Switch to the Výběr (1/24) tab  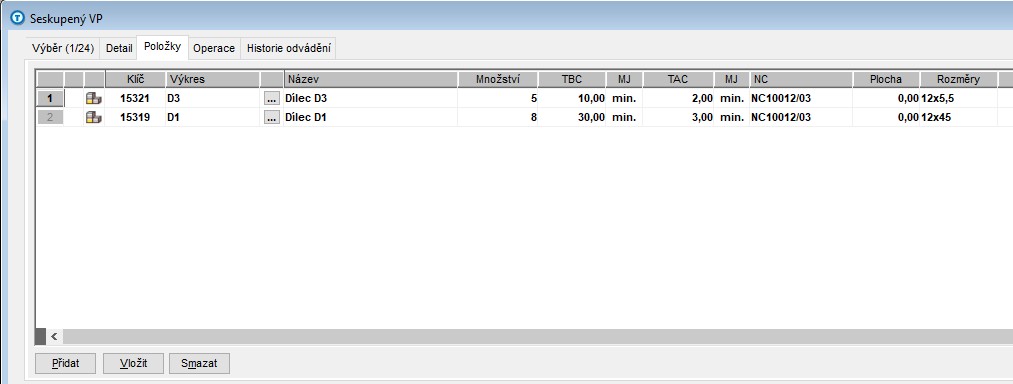63,48
